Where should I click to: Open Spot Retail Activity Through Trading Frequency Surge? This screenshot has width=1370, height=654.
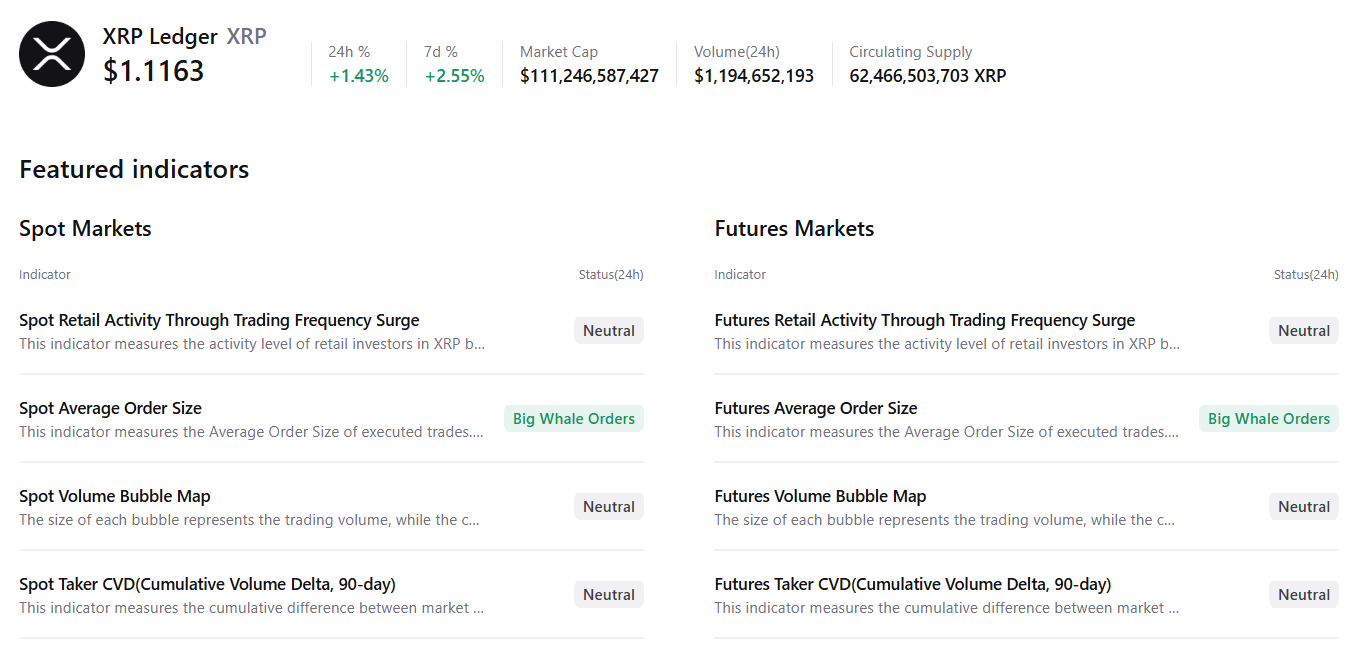(x=219, y=320)
